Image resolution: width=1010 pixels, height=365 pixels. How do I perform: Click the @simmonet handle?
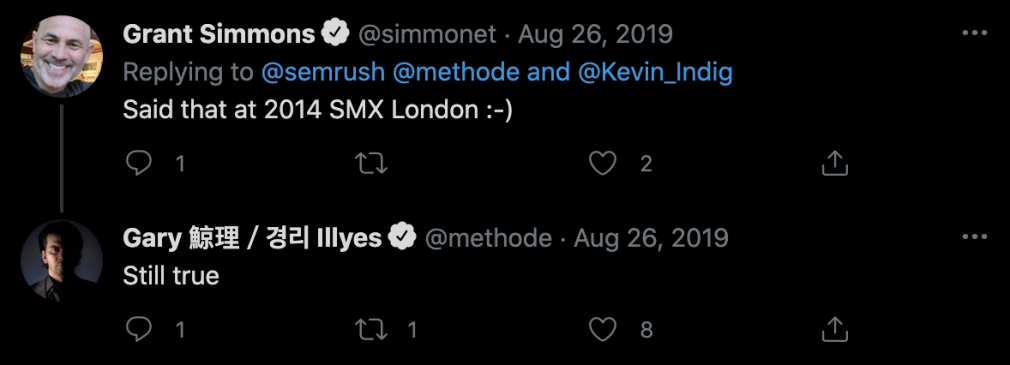pos(427,34)
